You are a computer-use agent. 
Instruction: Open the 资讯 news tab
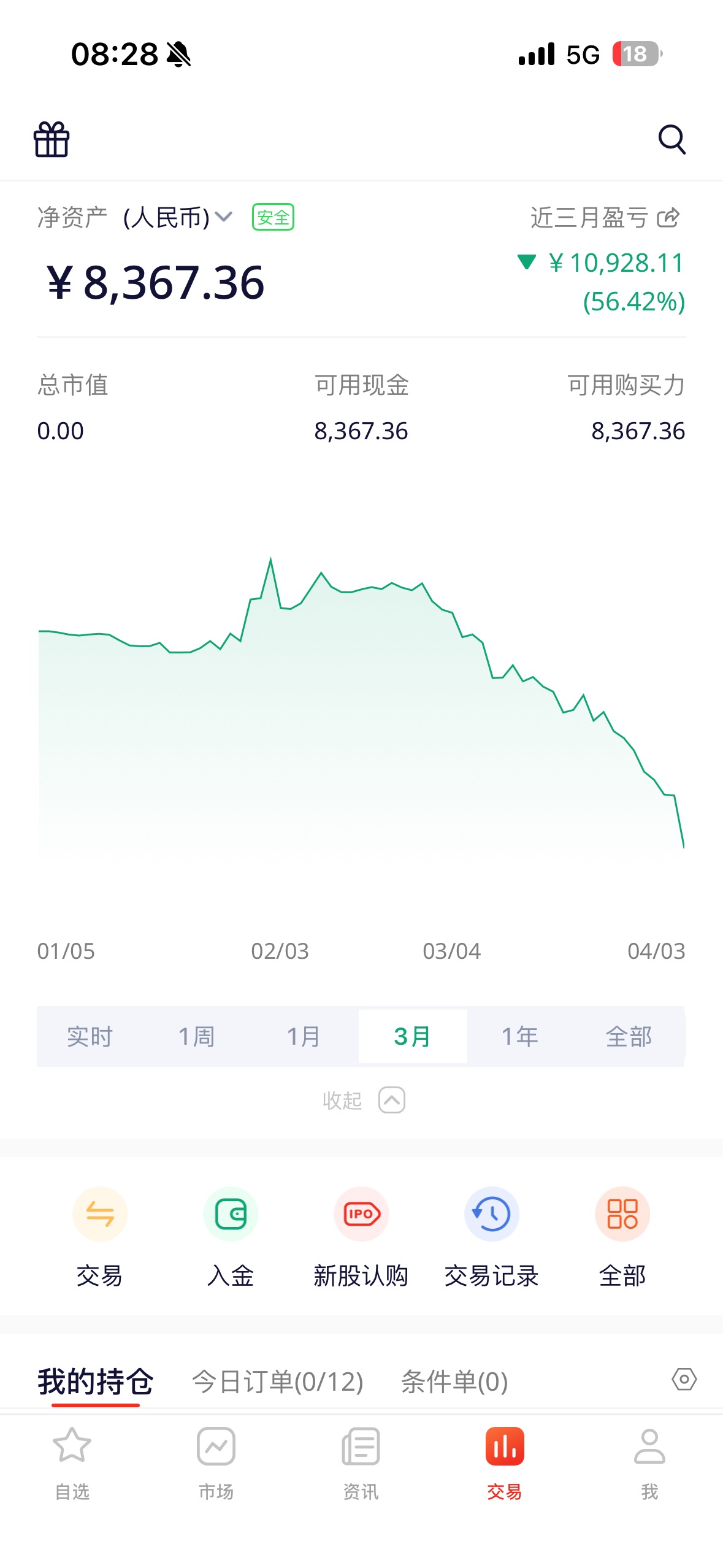tap(361, 1464)
